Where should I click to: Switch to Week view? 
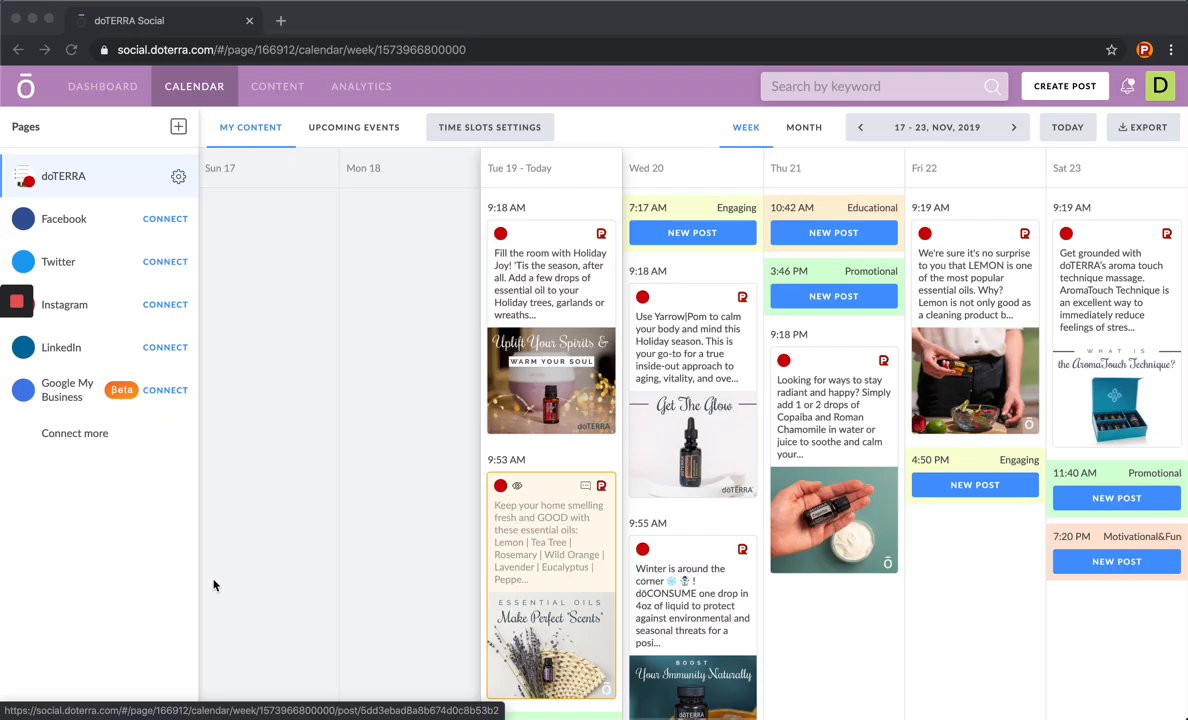pos(746,127)
